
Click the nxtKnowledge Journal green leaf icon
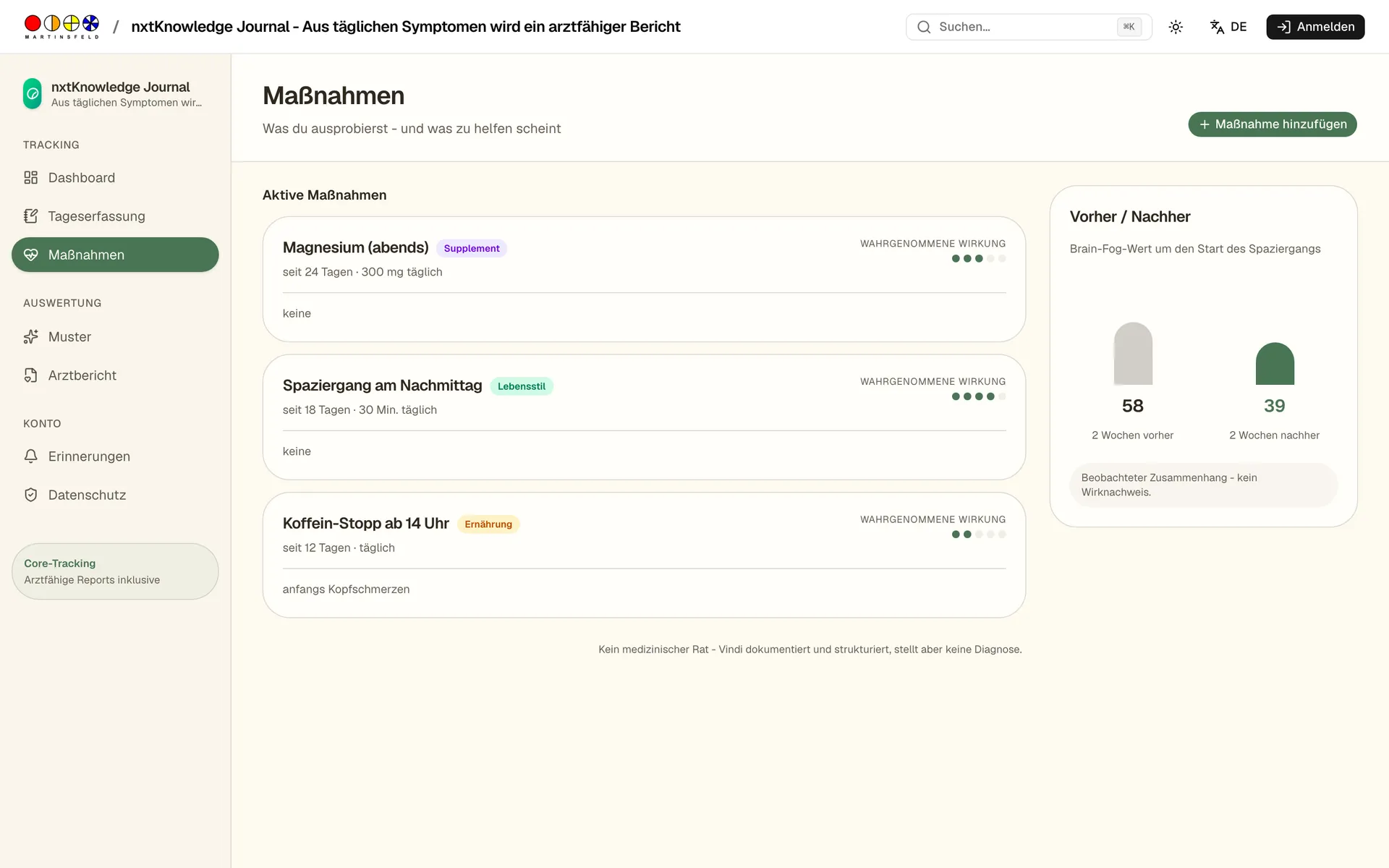pos(33,94)
